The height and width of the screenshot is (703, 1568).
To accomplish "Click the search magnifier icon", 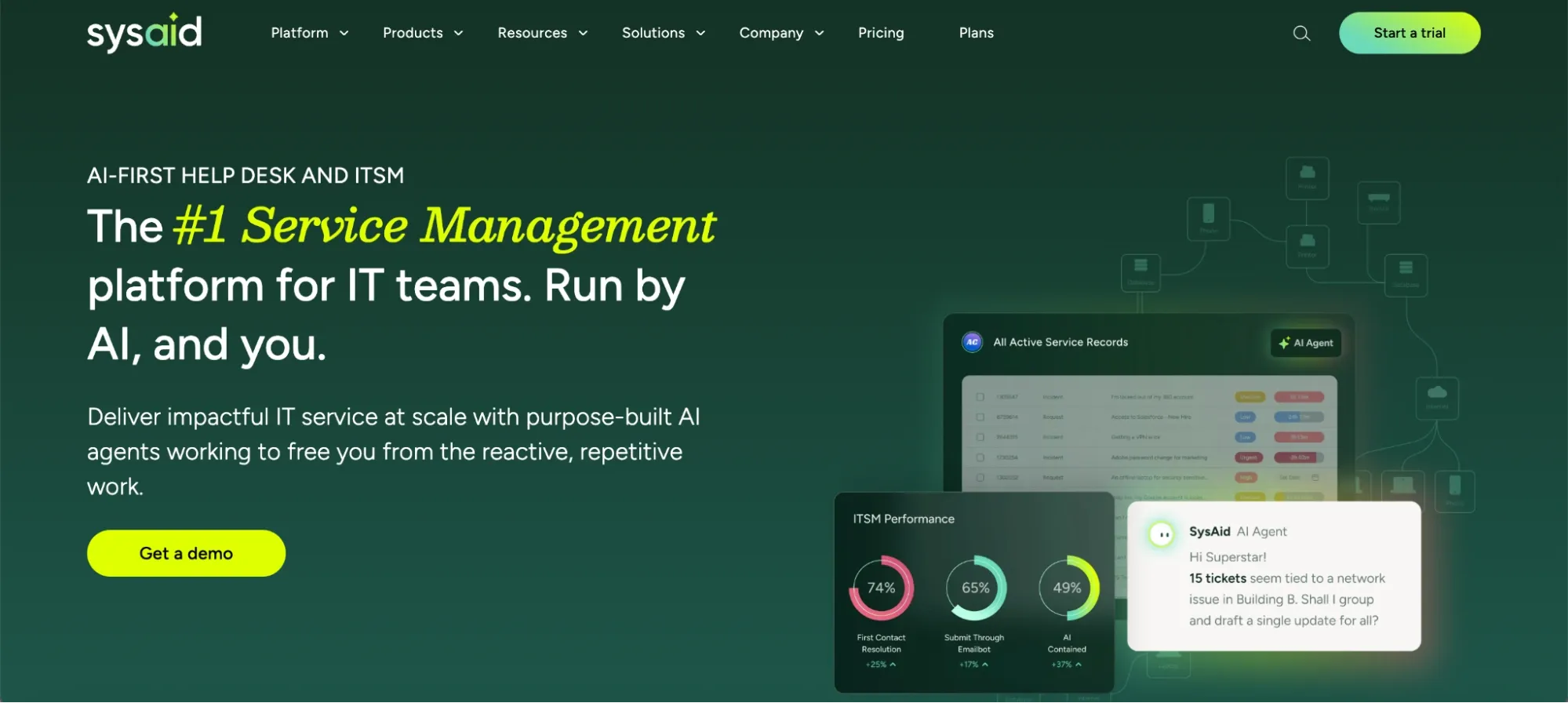I will click(1301, 33).
